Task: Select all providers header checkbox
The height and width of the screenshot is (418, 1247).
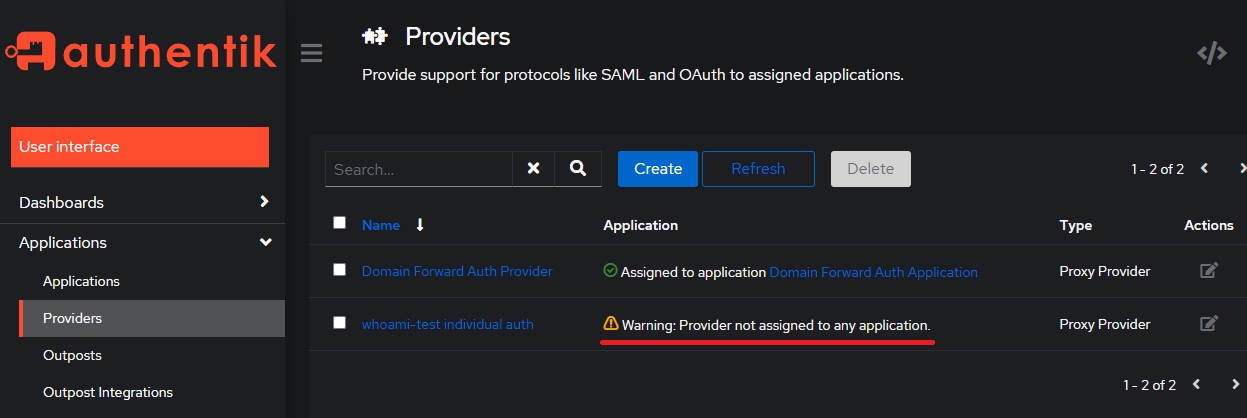Action: pos(340,223)
